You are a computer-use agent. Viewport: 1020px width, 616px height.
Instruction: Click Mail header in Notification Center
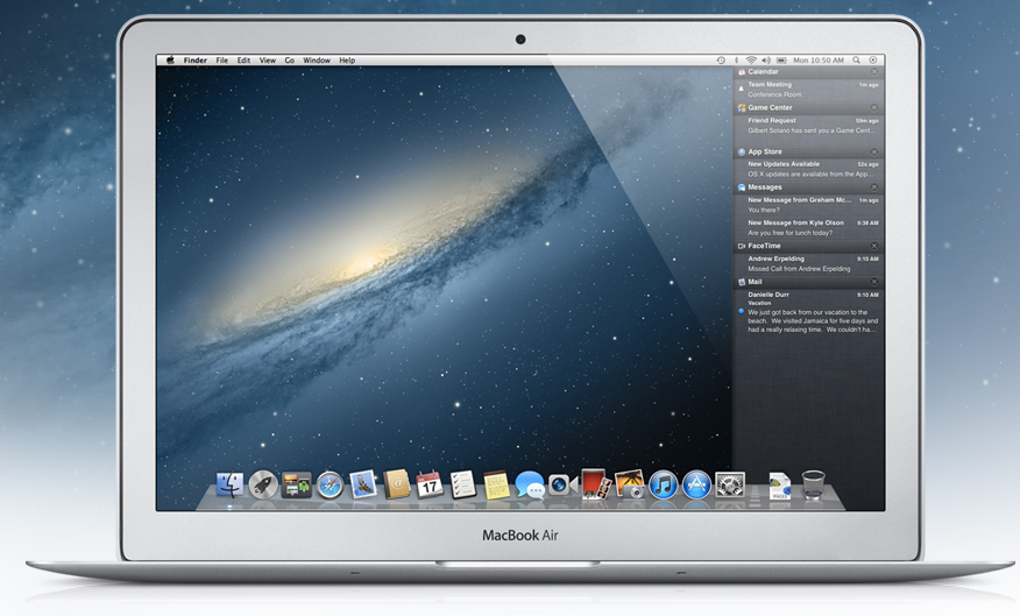(x=809, y=282)
